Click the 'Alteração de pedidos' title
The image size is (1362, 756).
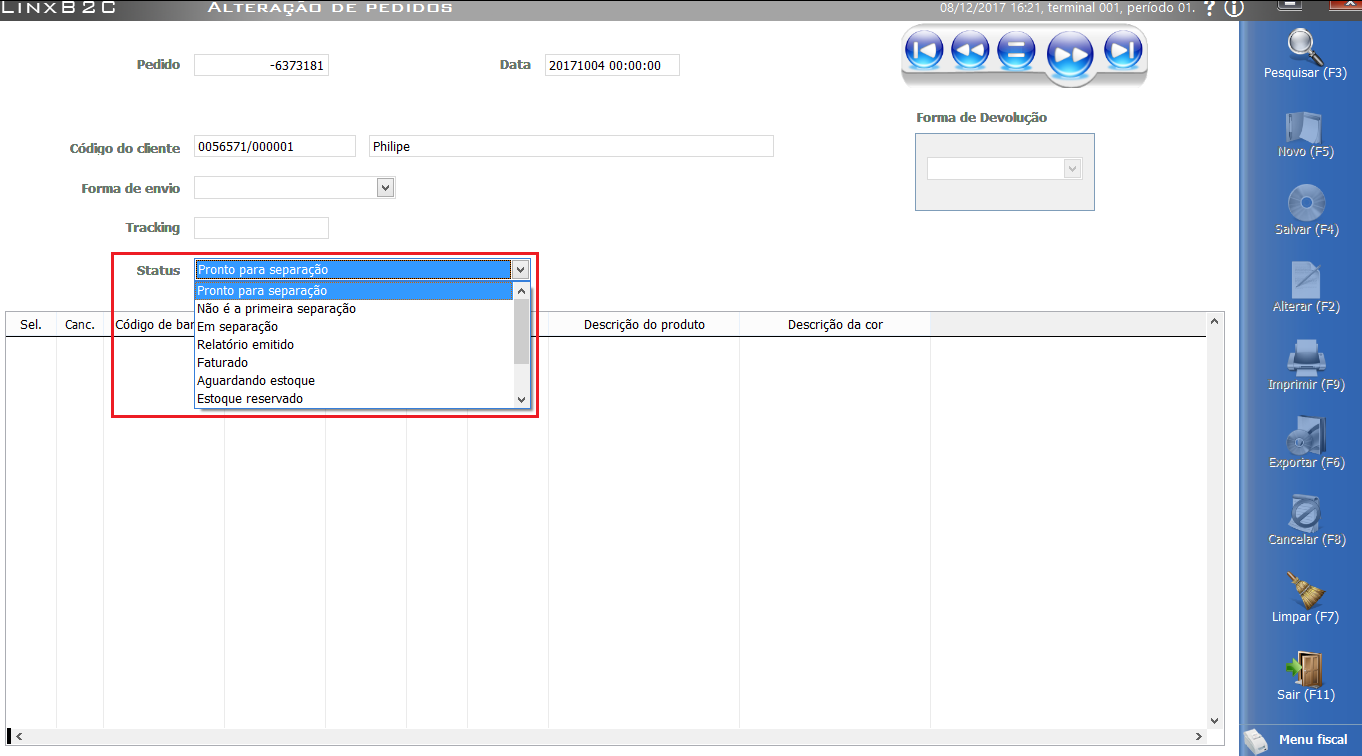coord(330,8)
